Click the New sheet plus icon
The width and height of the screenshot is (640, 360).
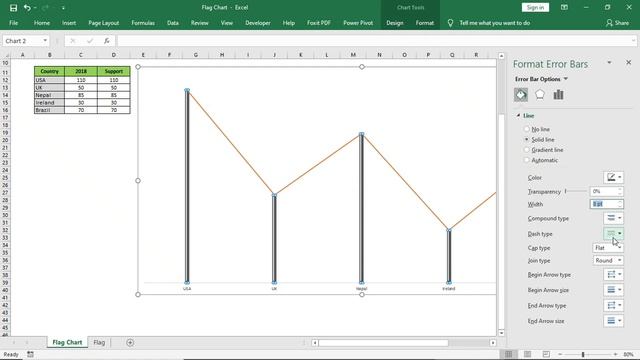pyautogui.click(x=130, y=342)
